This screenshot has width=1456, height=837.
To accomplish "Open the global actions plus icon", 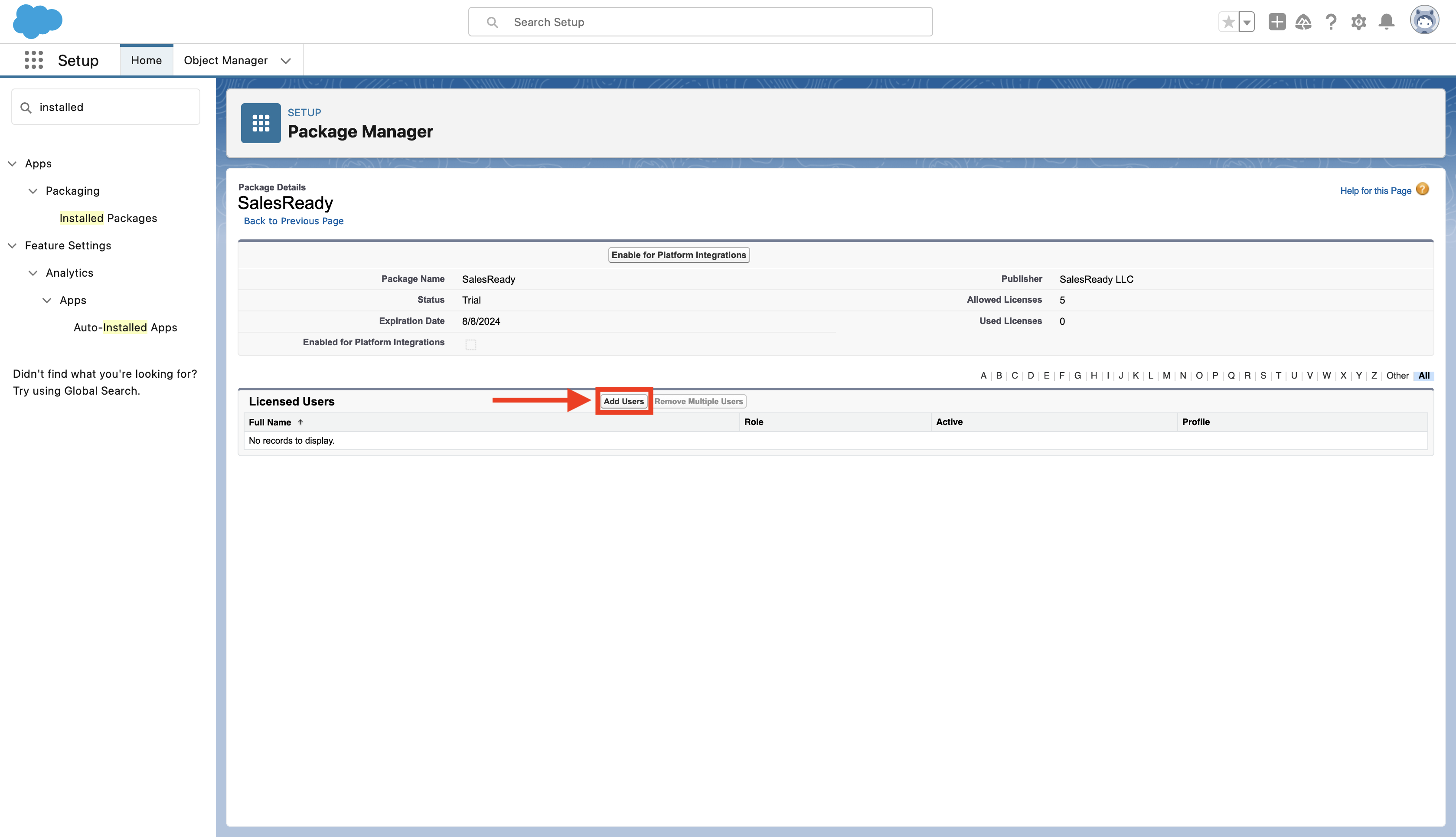I will pos(1277,22).
